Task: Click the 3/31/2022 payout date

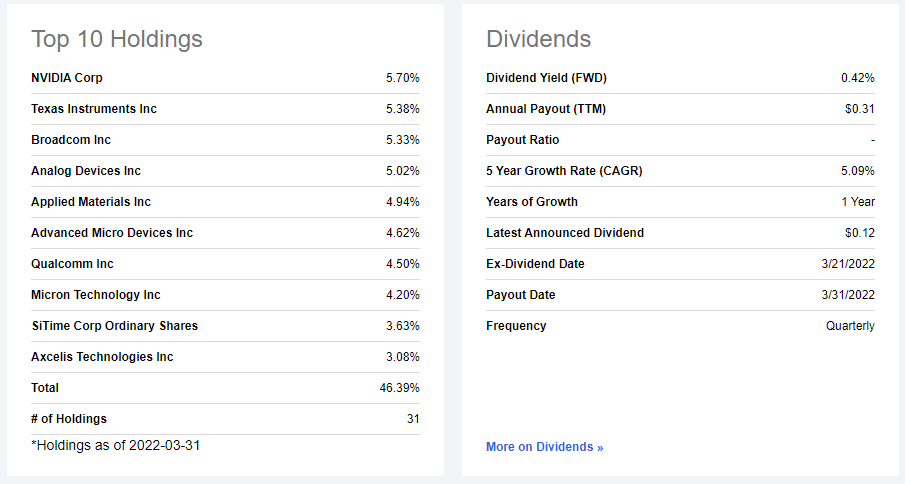Action: [x=848, y=295]
